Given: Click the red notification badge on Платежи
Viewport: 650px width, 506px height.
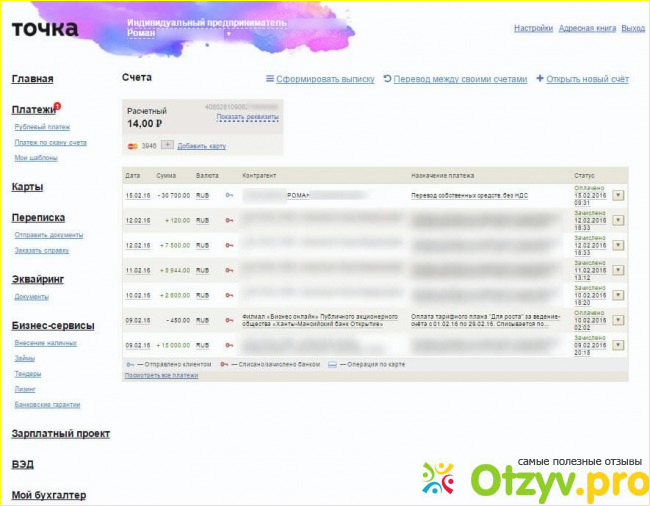Looking at the screenshot, I should point(58,105).
